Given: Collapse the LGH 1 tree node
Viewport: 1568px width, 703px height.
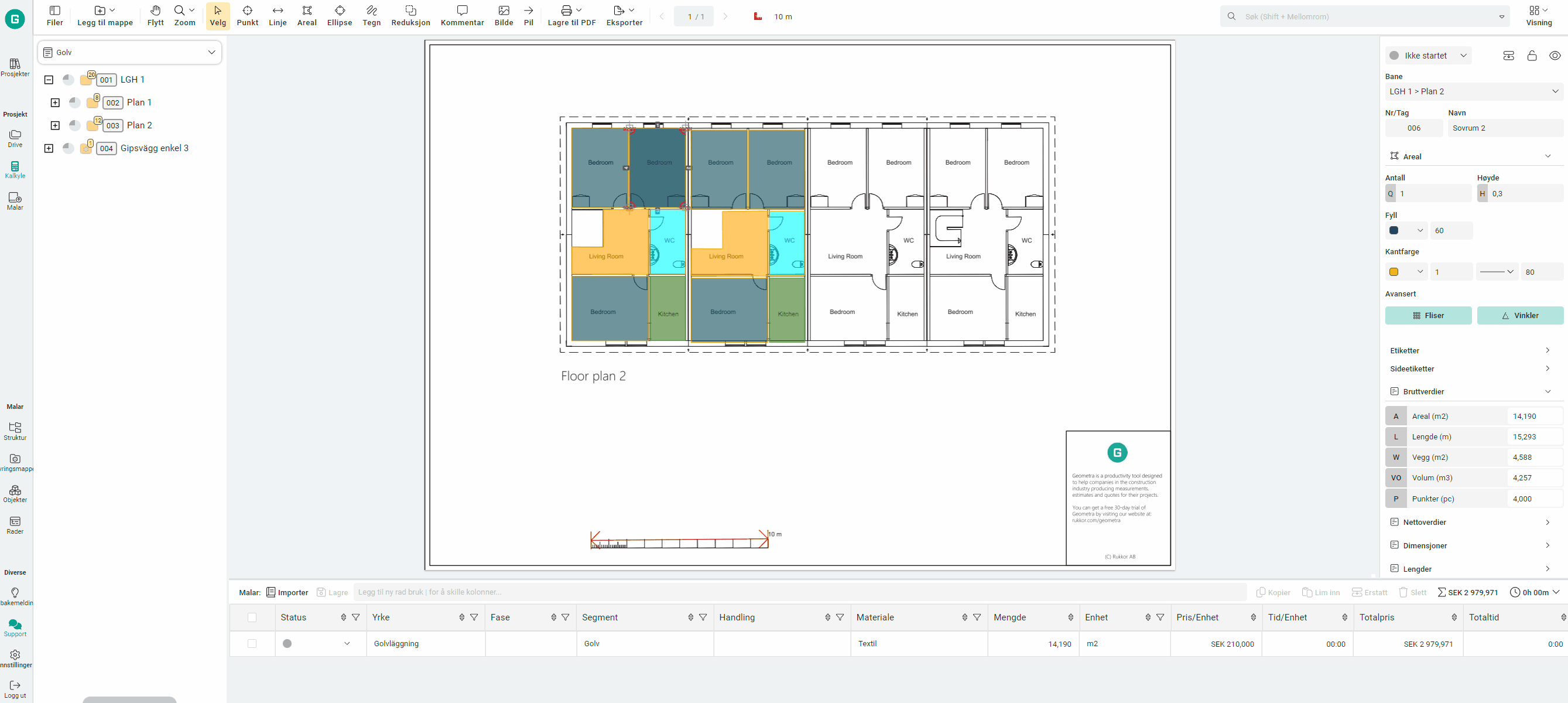Looking at the screenshot, I should pos(49,79).
